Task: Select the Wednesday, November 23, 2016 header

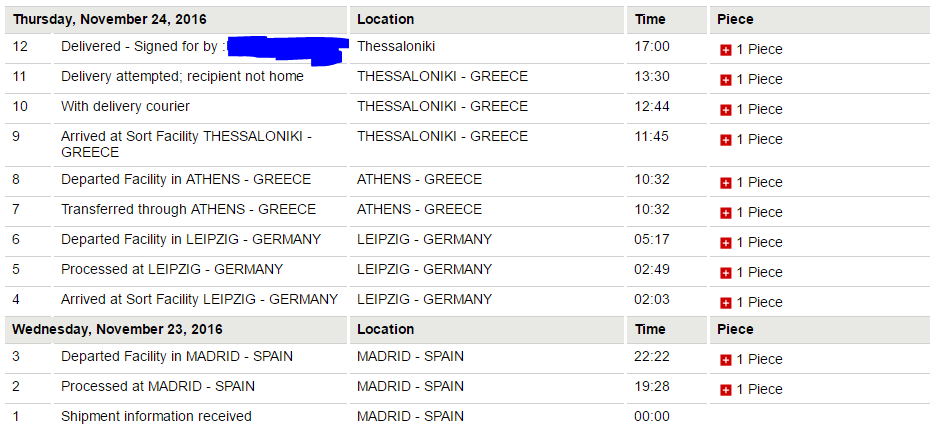Action: 117,329
